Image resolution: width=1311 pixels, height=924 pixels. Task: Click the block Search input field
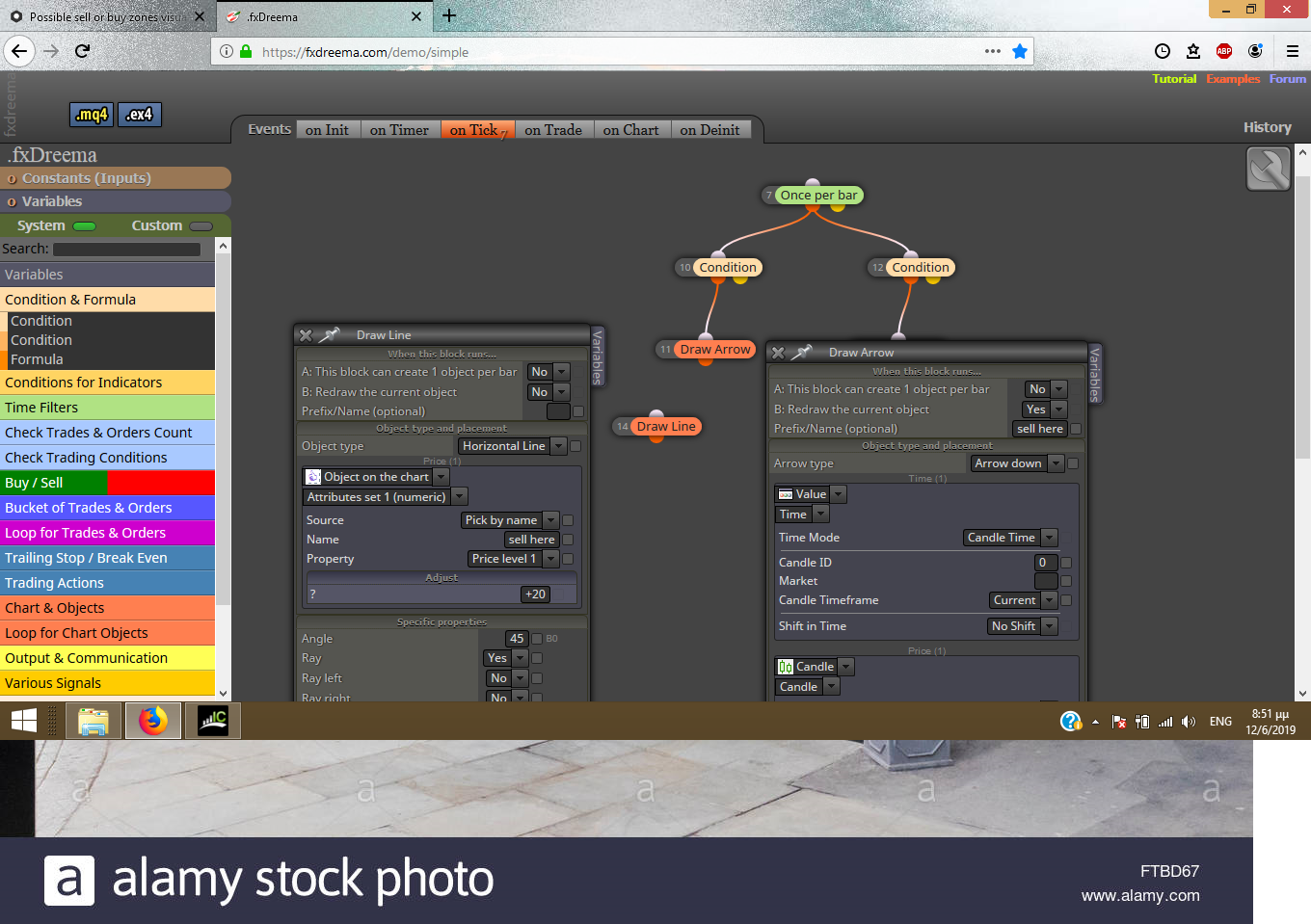(126, 250)
